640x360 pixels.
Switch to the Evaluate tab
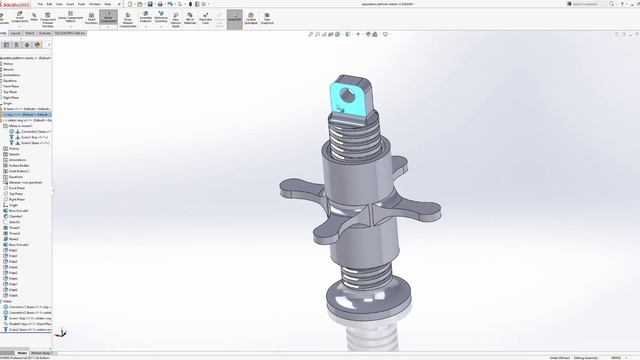pyautogui.click(x=45, y=33)
